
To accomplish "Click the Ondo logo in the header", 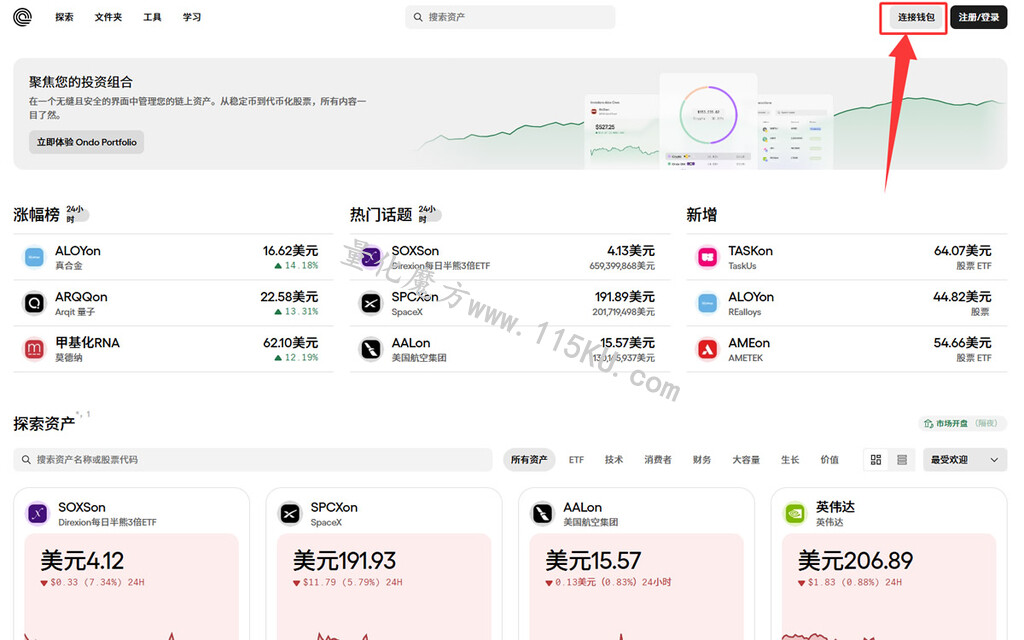I will tap(22, 17).
